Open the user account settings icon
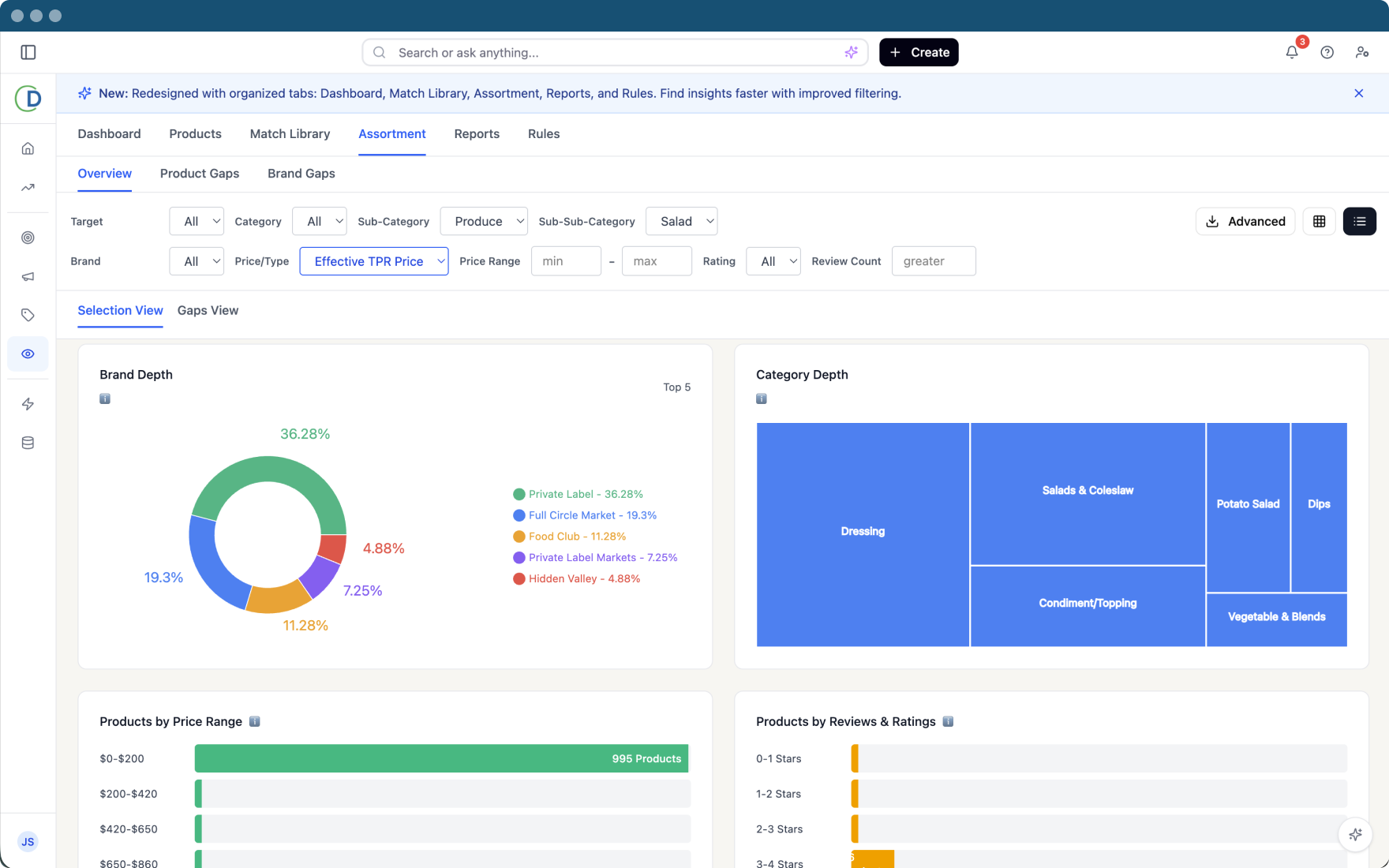This screenshot has width=1389, height=868. click(x=1362, y=52)
